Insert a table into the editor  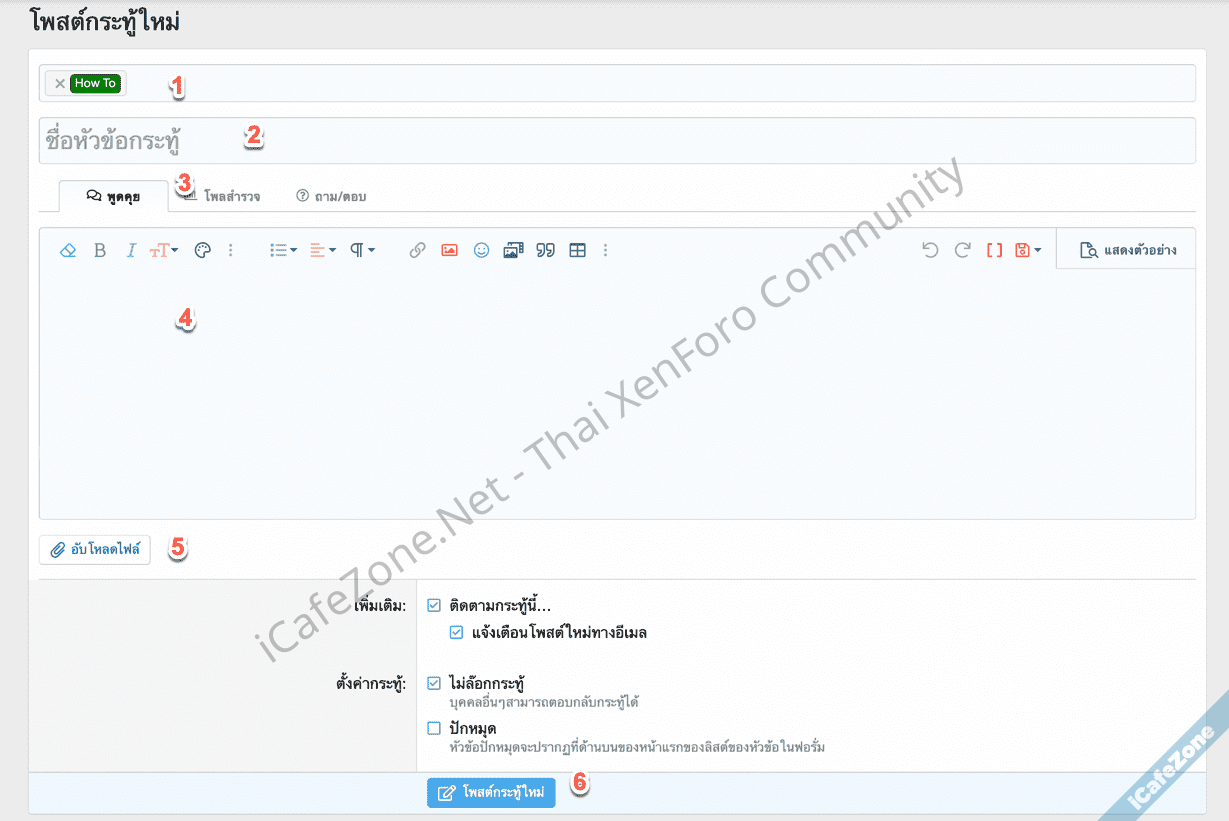577,250
